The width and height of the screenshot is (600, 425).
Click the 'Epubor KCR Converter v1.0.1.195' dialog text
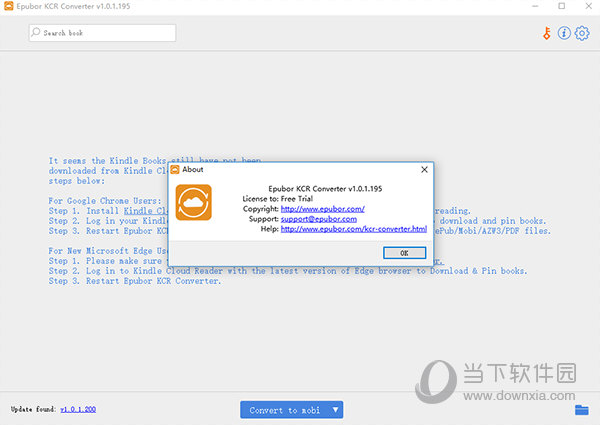[325, 189]
